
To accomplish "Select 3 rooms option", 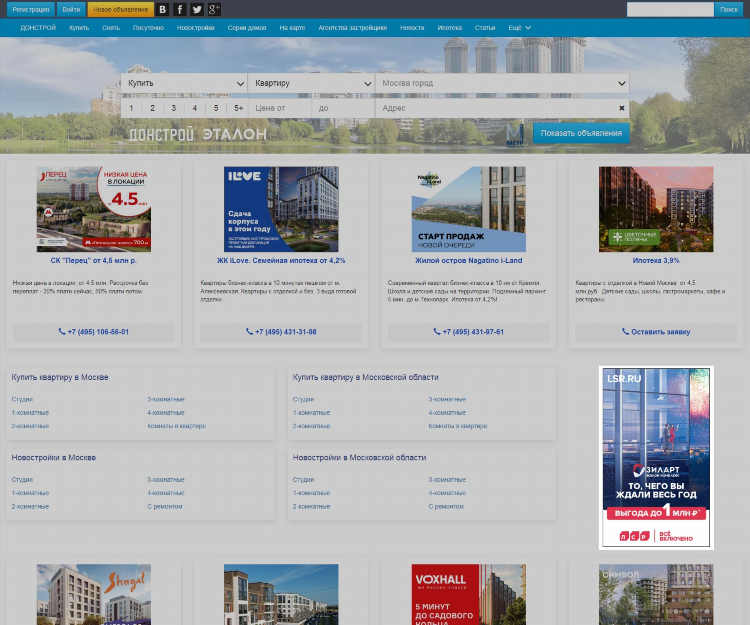I will [174, 108].
